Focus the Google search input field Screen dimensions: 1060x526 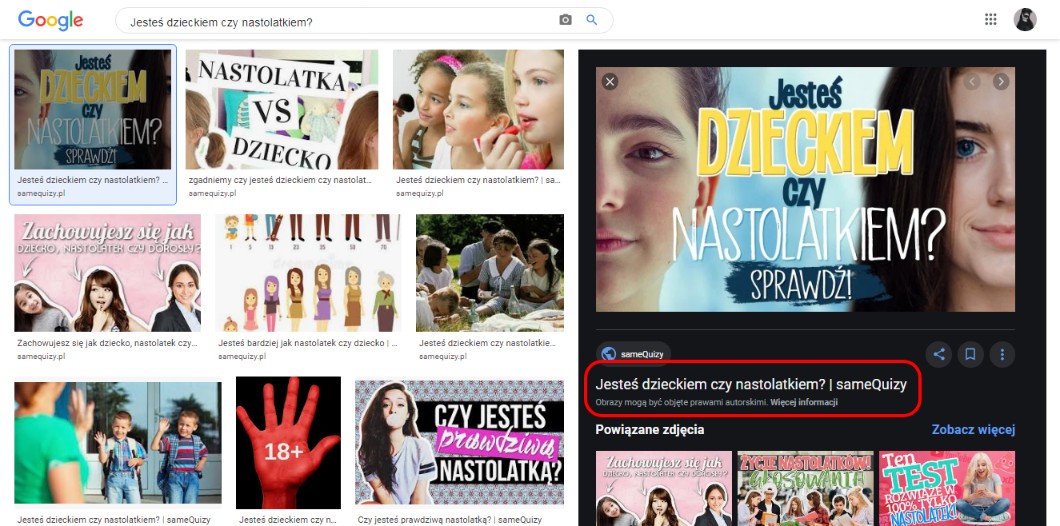[340, 20]
